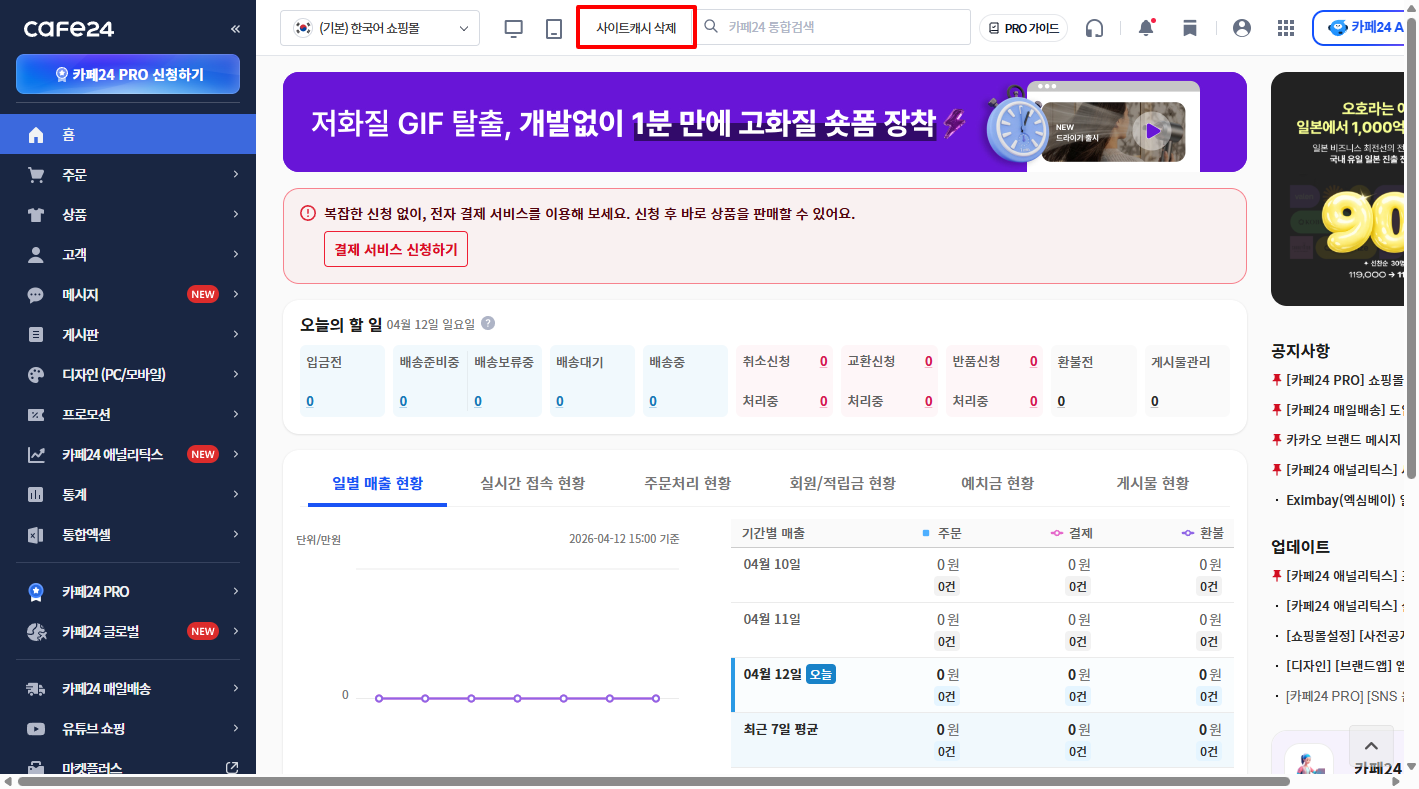This screenshot has width=1419, height=789.
Task: Click the 카페24 매일배송 truck icon
Action: point(36,689)
